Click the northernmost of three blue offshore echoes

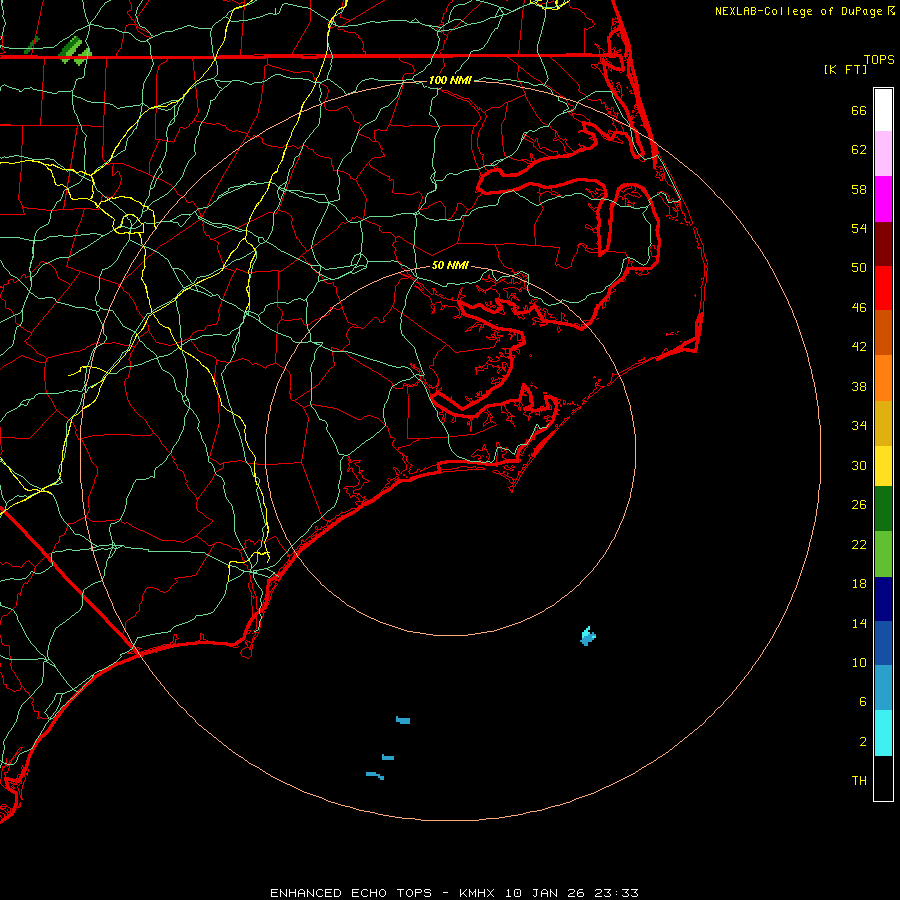click(403, 720)
